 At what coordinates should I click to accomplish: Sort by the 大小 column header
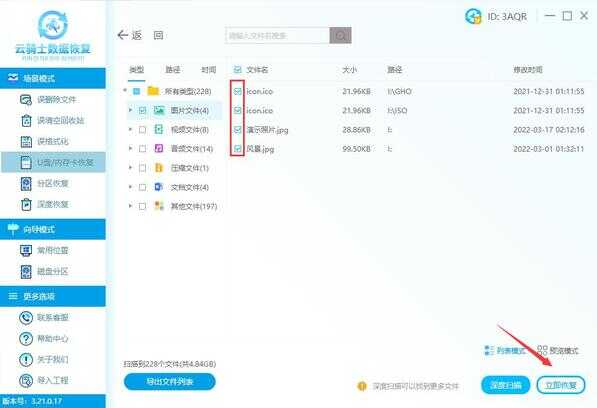point(350,70)
